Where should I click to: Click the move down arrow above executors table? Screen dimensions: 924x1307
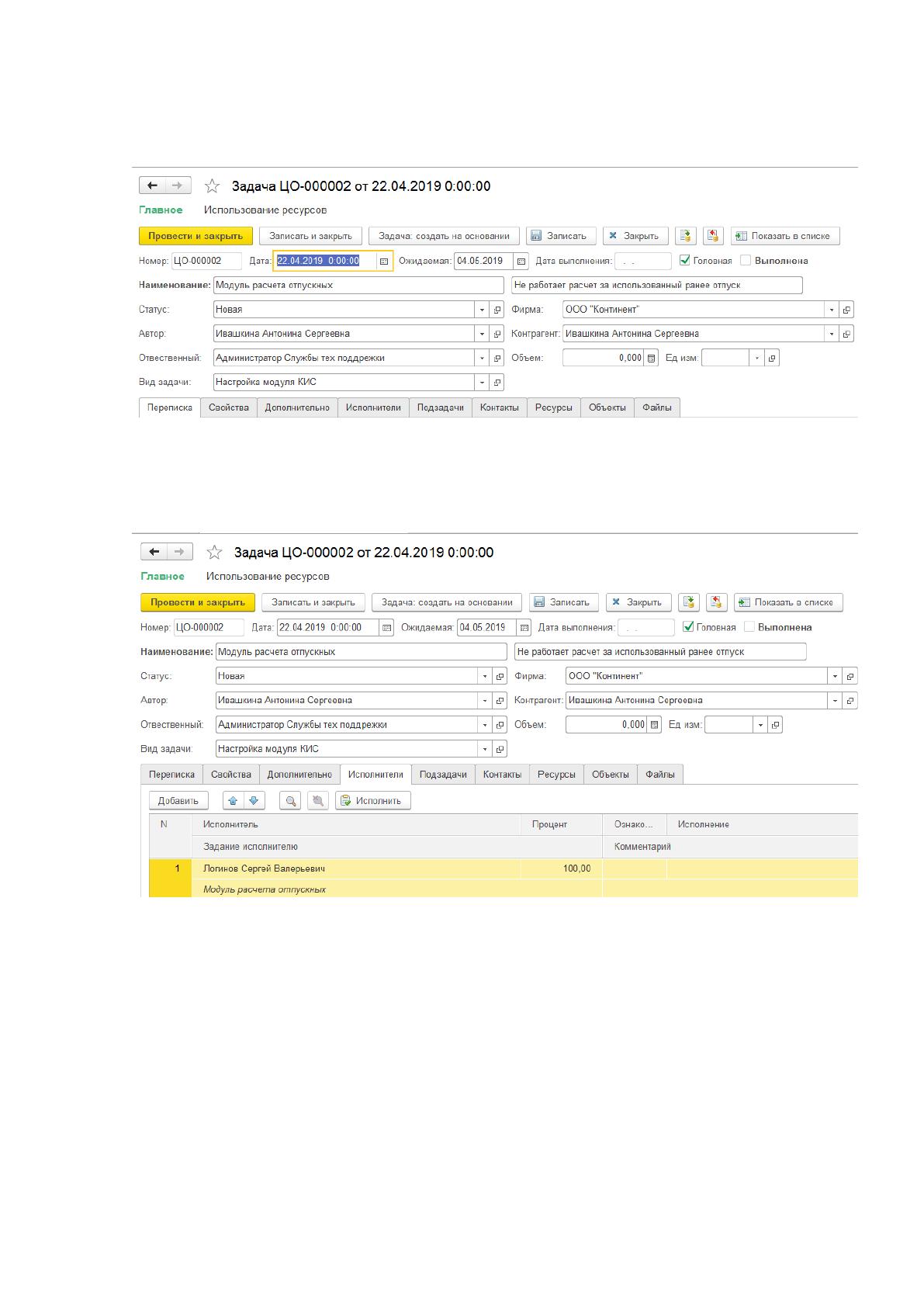[254, 800]
